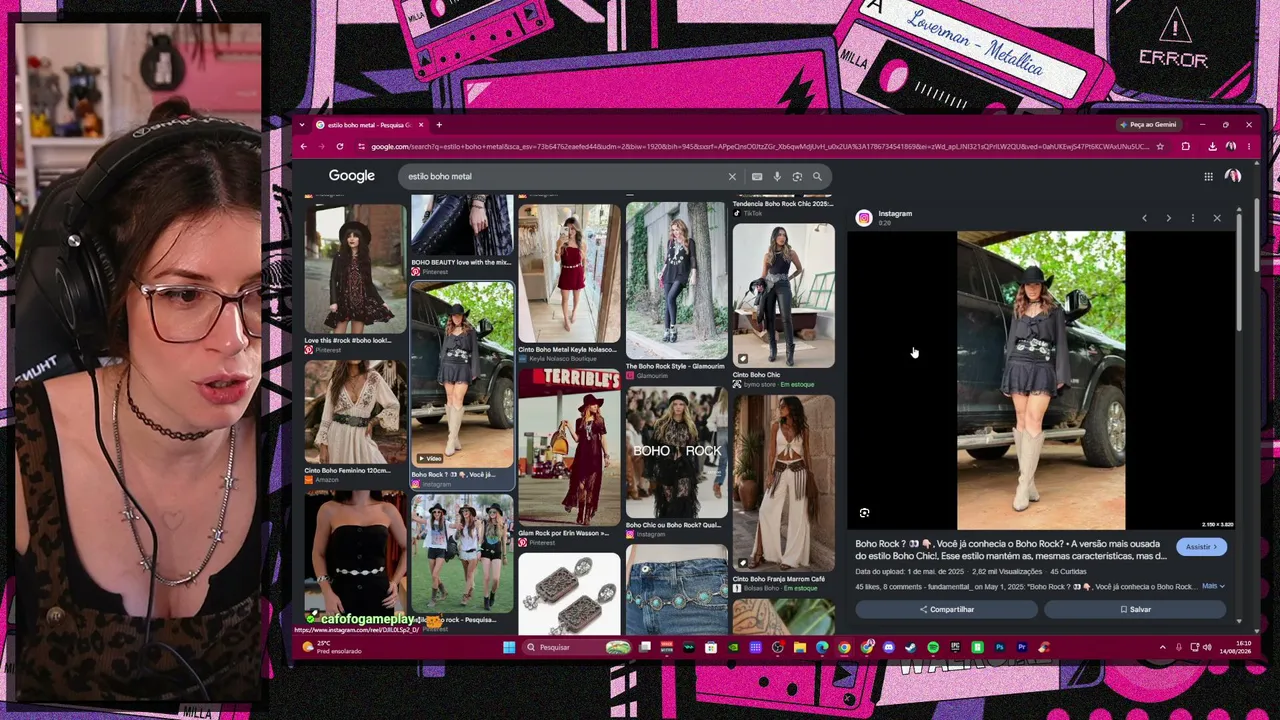The width and height of the screenshot is (1280, 720).
Task: Open a new Chrome tab
Action: tap(438, 125)
